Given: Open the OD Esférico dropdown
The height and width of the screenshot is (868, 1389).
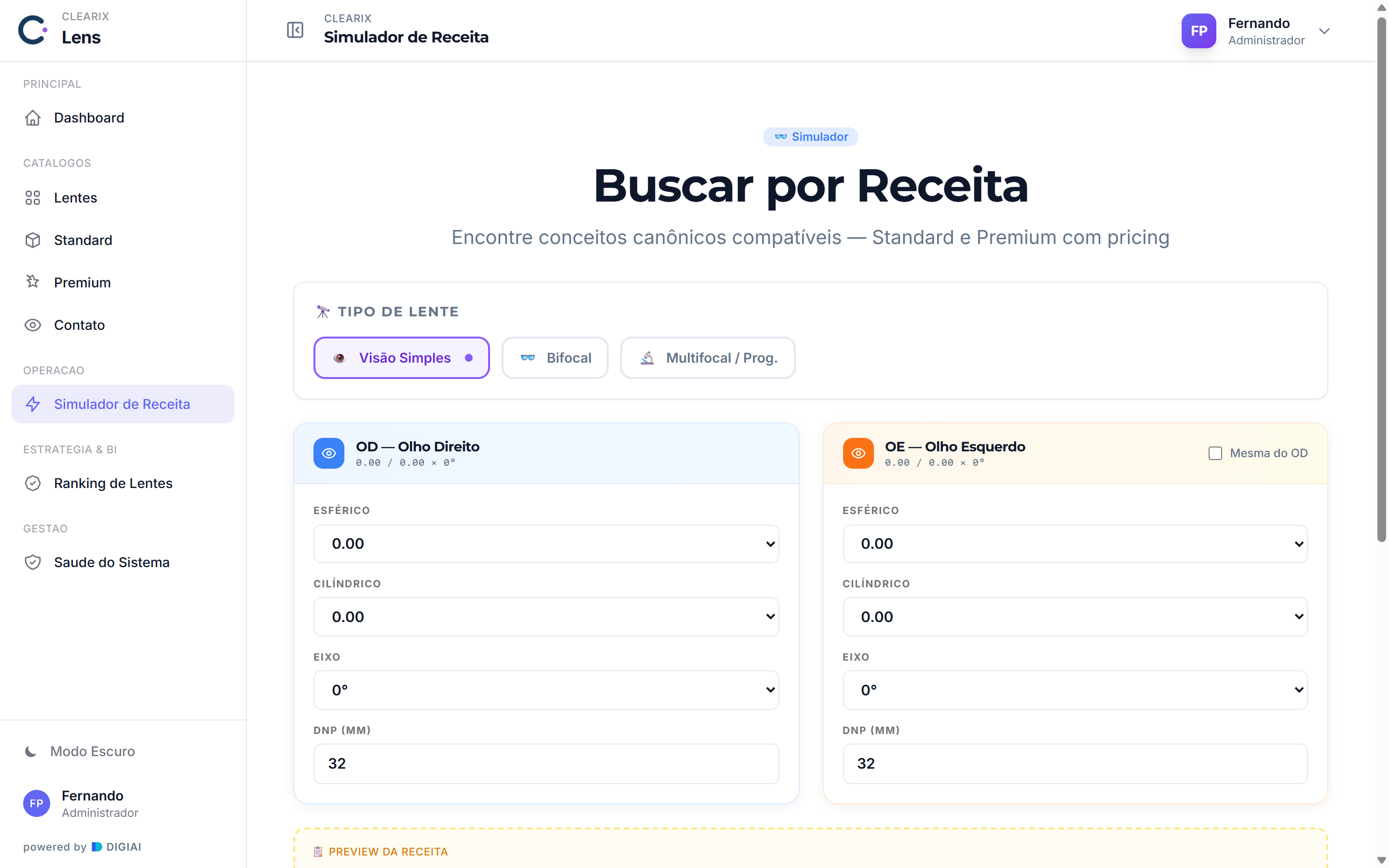Looking at the screenshot, I should click(546, 543).
